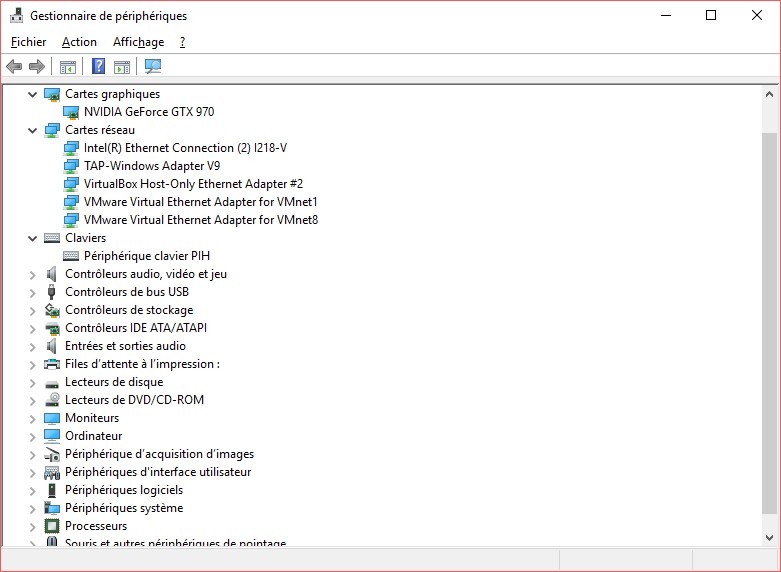Click the vertical scrollbar down arrow
The image size is (781, 572).
(769, 538)
